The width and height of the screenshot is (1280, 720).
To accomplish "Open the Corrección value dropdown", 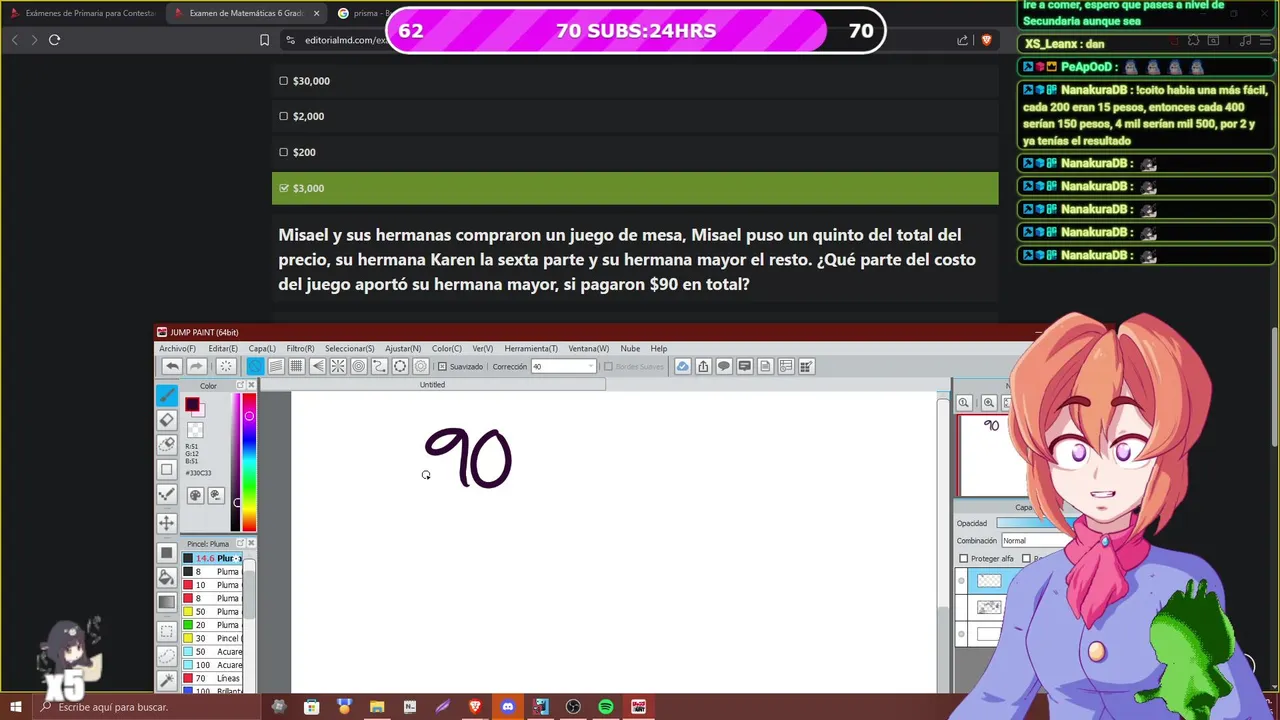I will 589,367.
